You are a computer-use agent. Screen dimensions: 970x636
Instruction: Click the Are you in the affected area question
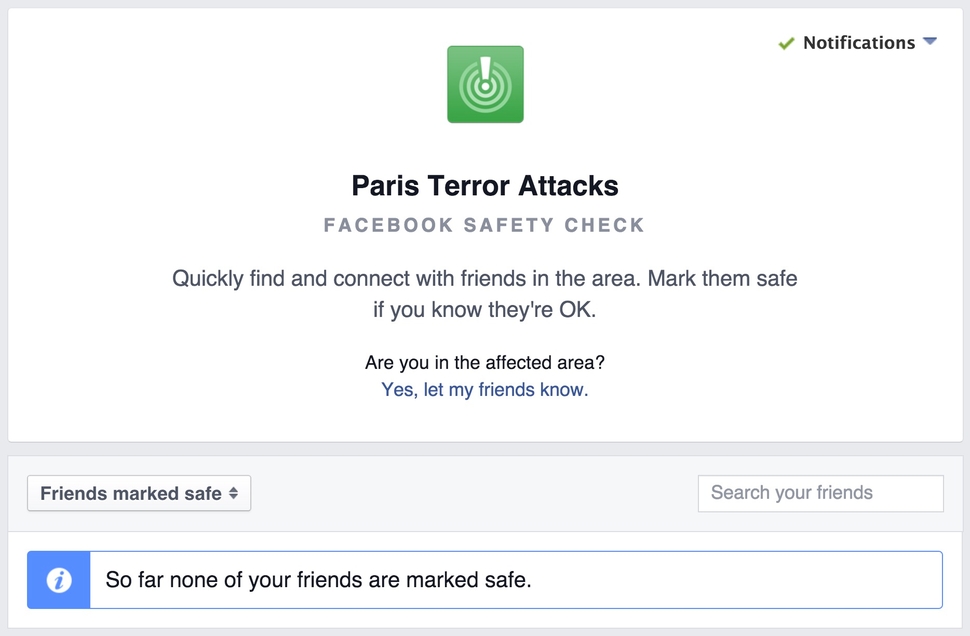click(485, 362)
